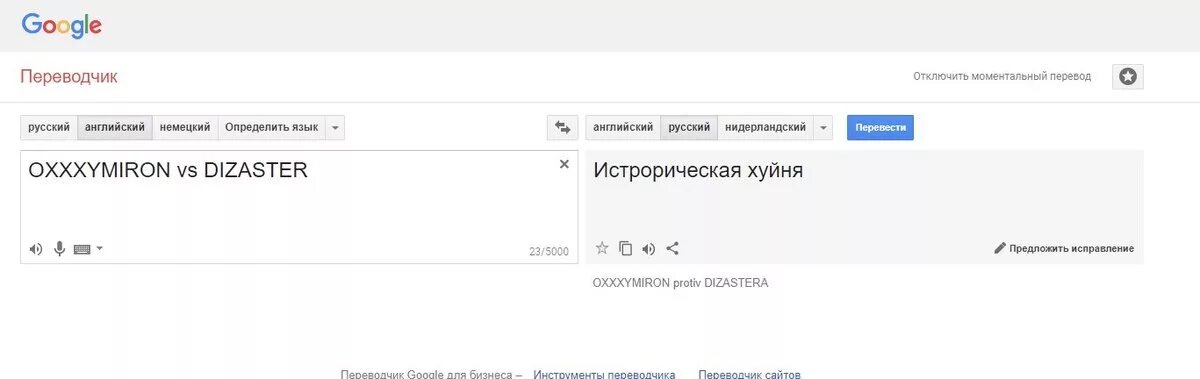This screenshot has height=379, width=1200.
Task: Open Инструменты переводчика link
Action: click(604, 374)
